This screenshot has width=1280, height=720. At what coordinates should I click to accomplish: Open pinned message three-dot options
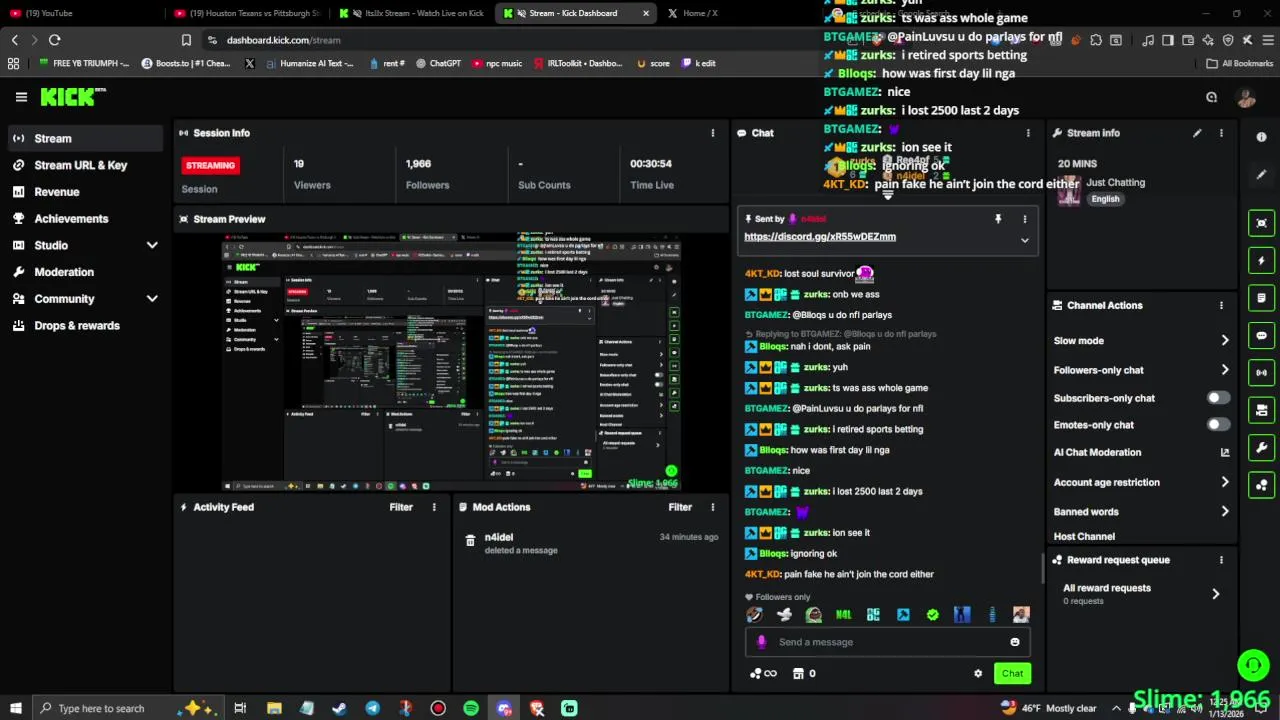pos(1024,218)
